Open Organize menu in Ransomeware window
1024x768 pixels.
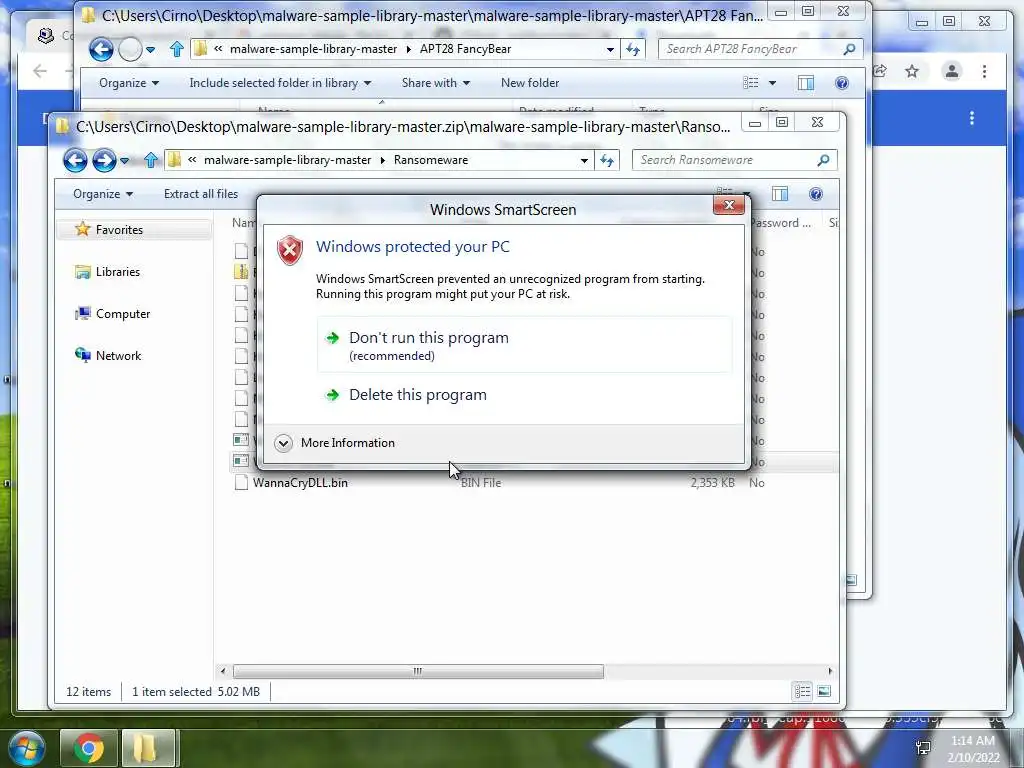click(103, 194)
